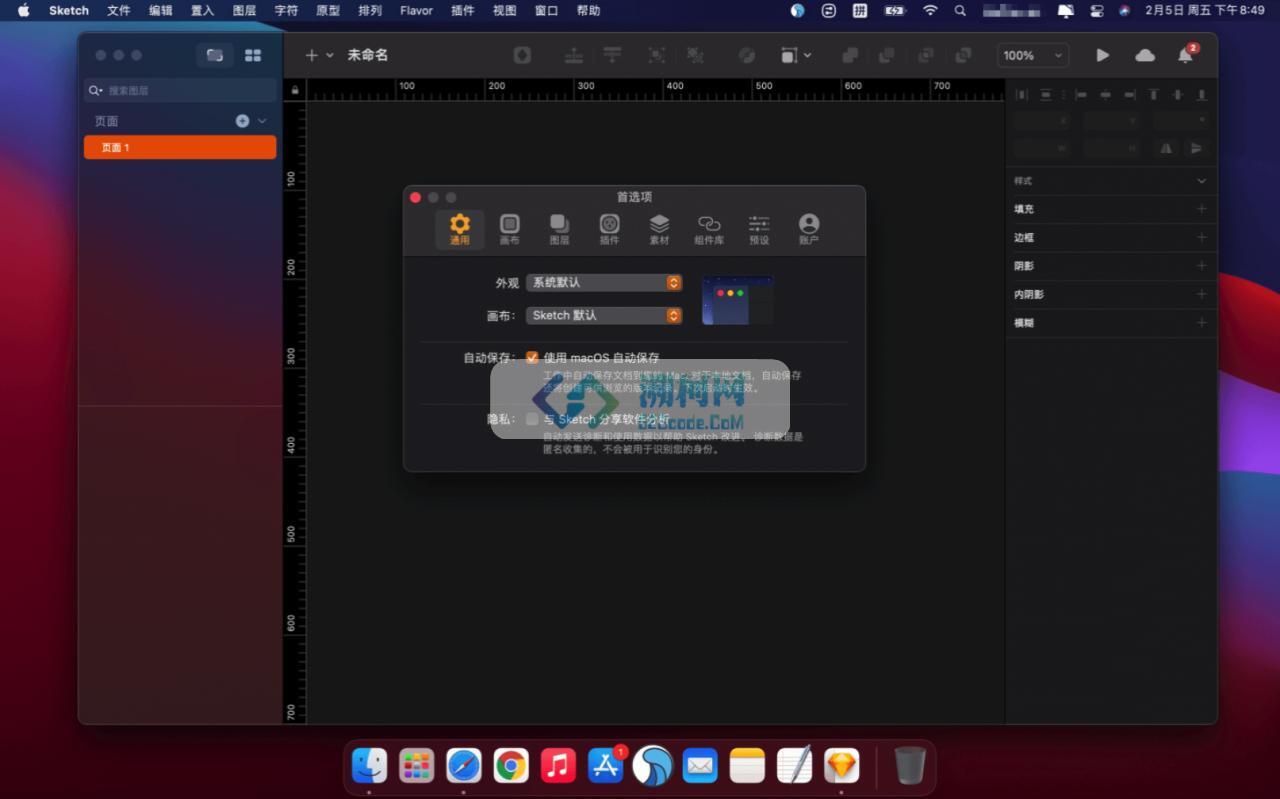Click flip horizontal icon in inspector
Viewport: 1280px width, 799px height.
(x=1166, y=148)
